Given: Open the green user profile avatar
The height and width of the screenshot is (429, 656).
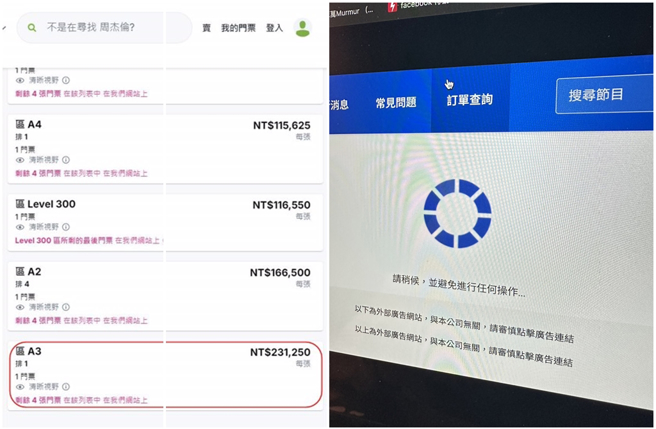Looking at the screenshot, I should point(302,28).
